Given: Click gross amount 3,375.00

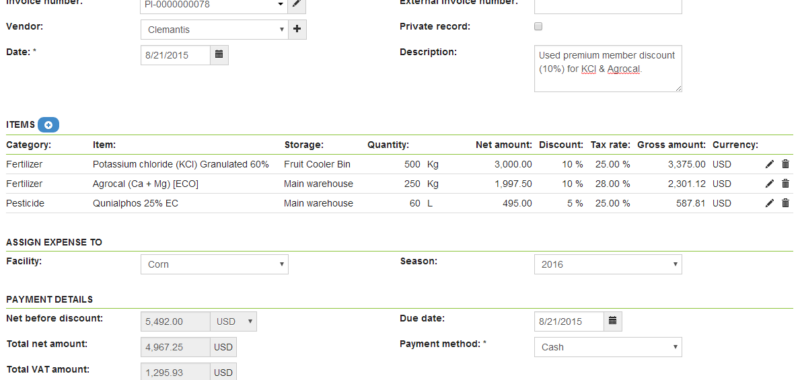Looking at the screenshot, I should [687, 164].
